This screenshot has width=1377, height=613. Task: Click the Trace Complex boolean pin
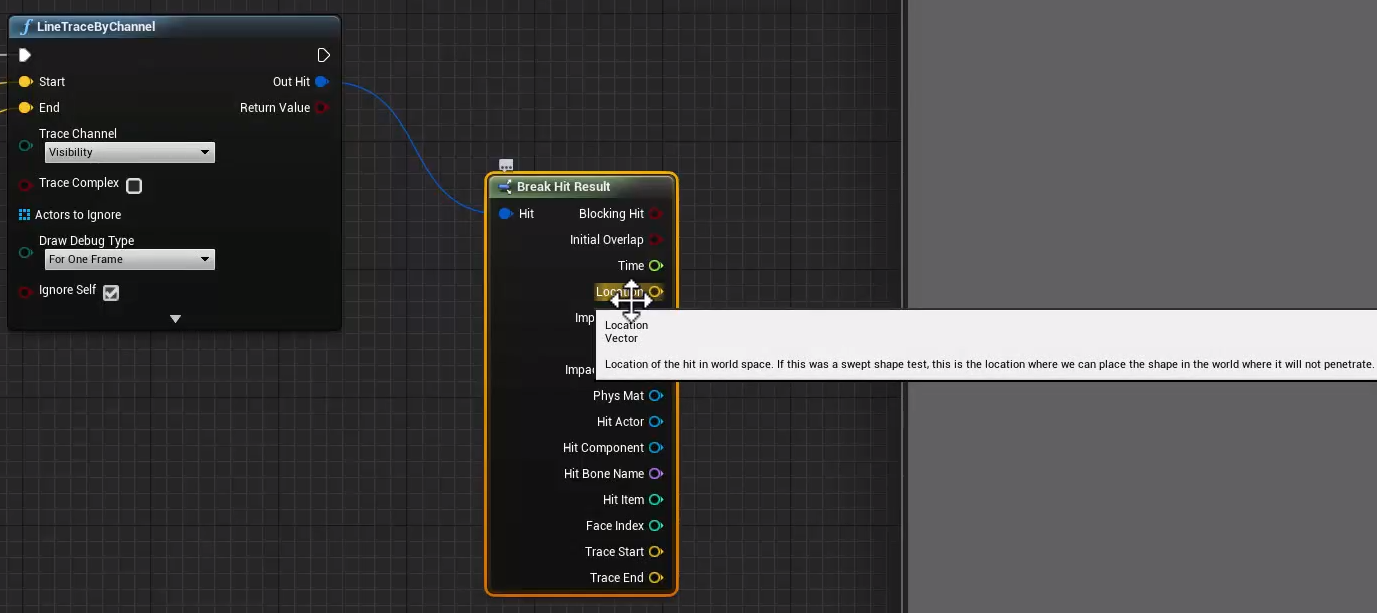(25, 185)
